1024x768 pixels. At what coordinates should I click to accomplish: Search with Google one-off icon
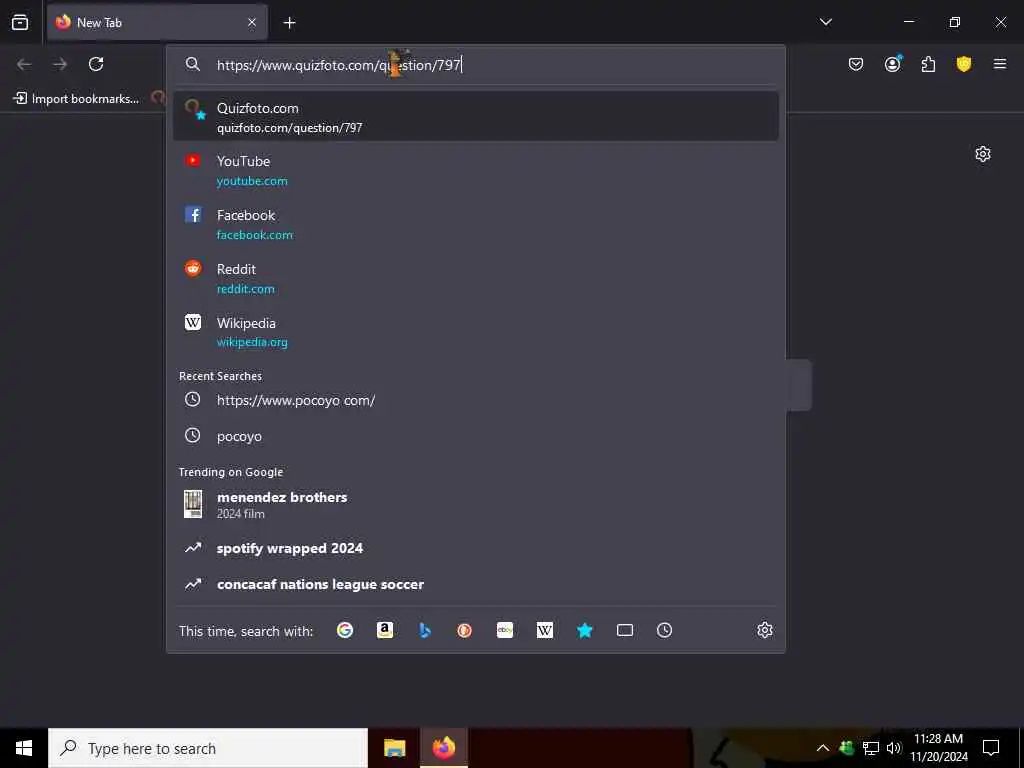pos(345,630)
